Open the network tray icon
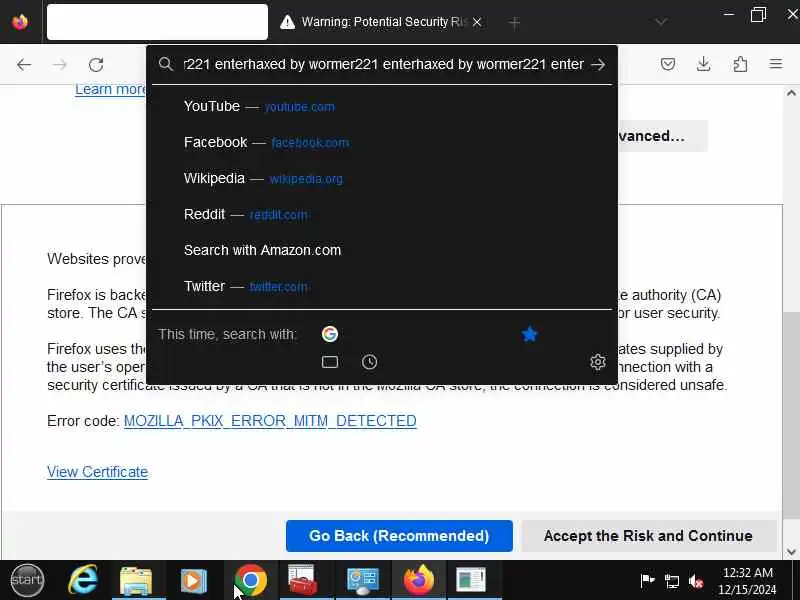Image resolution: width=800 pixels, height=600 pixels. [x=672, y=581]
